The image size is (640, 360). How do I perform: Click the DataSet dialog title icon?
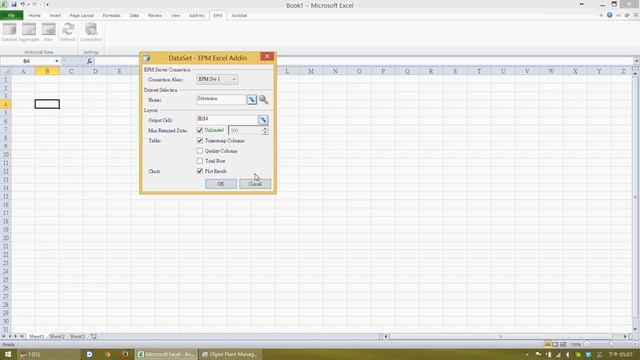pos(147,58)
